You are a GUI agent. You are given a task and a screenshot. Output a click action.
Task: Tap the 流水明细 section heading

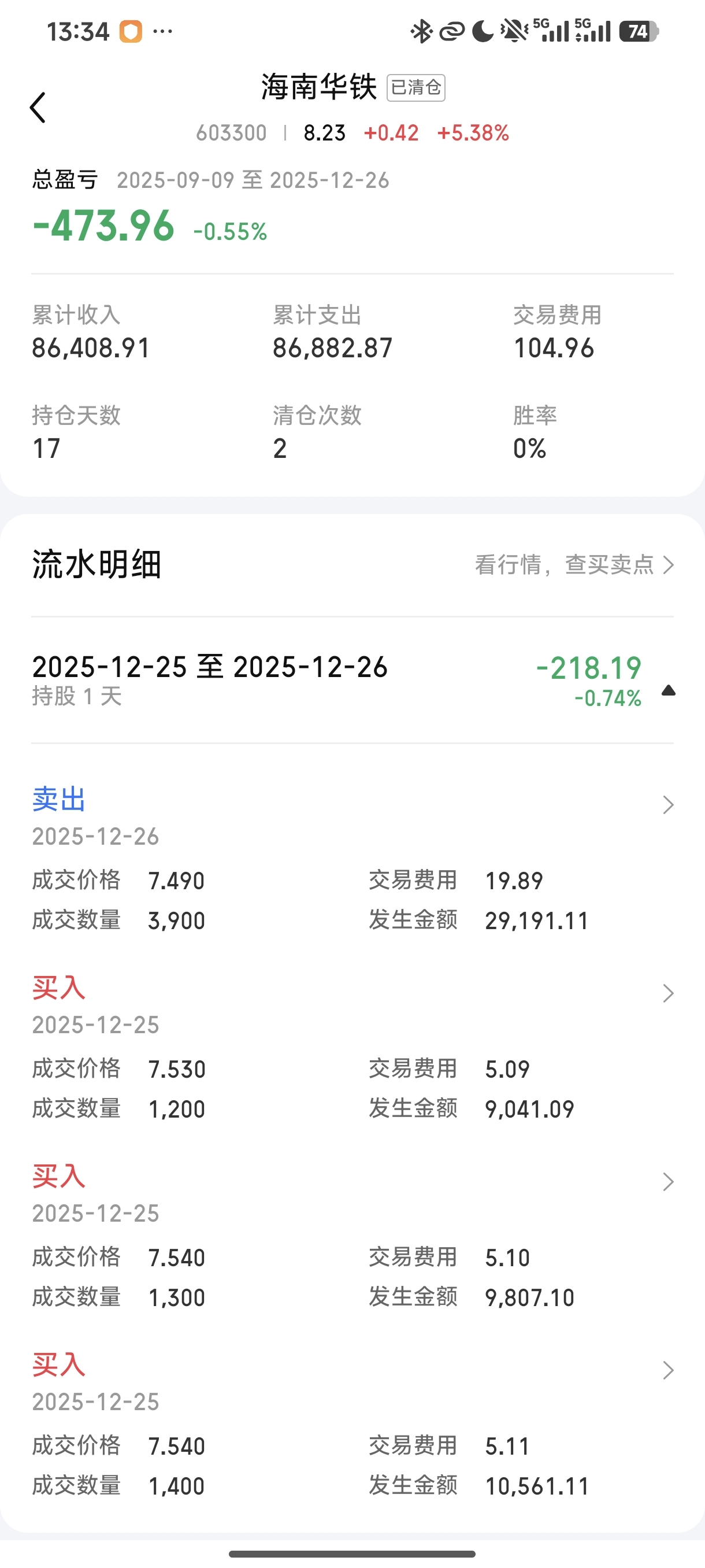point(96,564)
